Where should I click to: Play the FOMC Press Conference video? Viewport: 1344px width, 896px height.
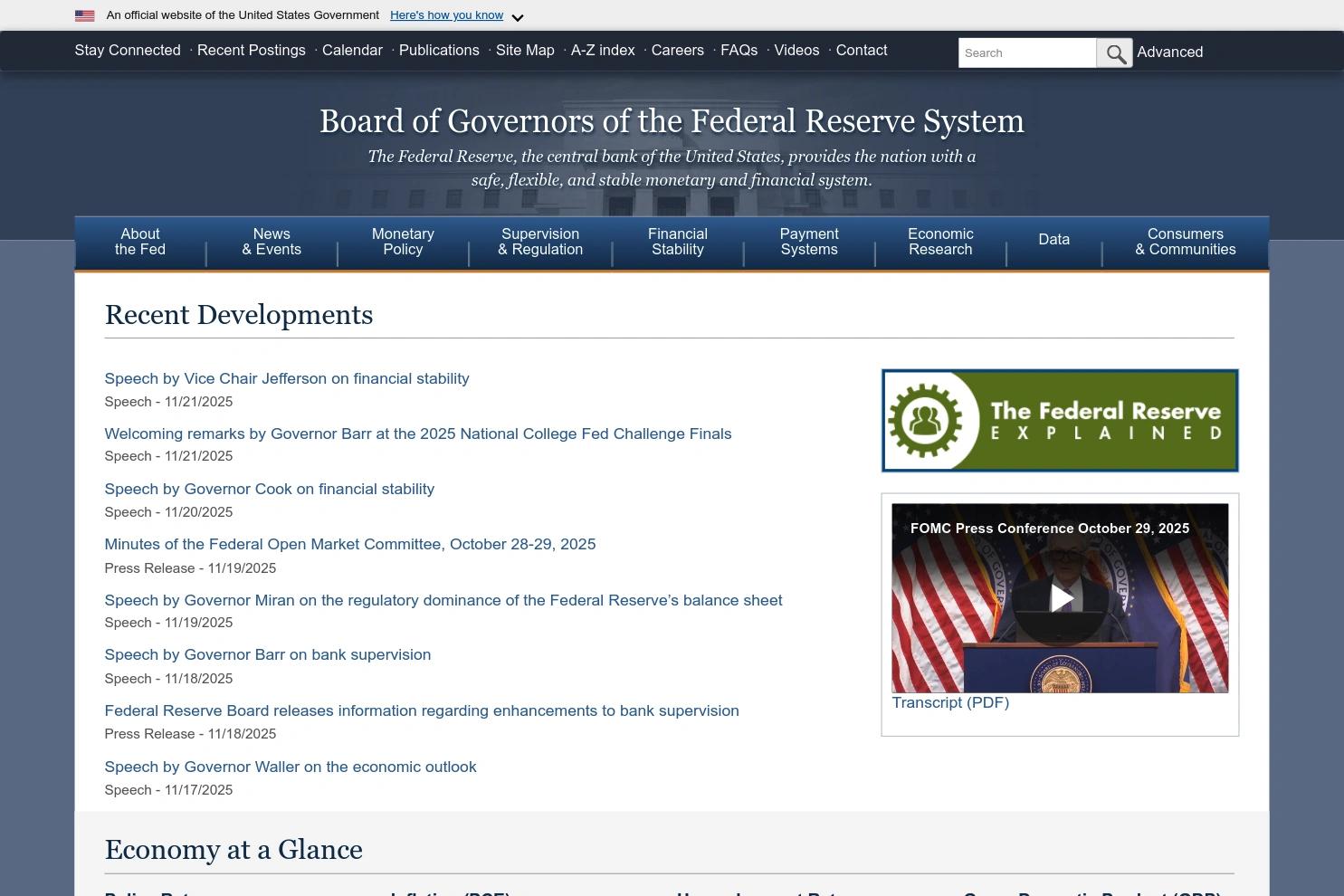point(1061,598)
